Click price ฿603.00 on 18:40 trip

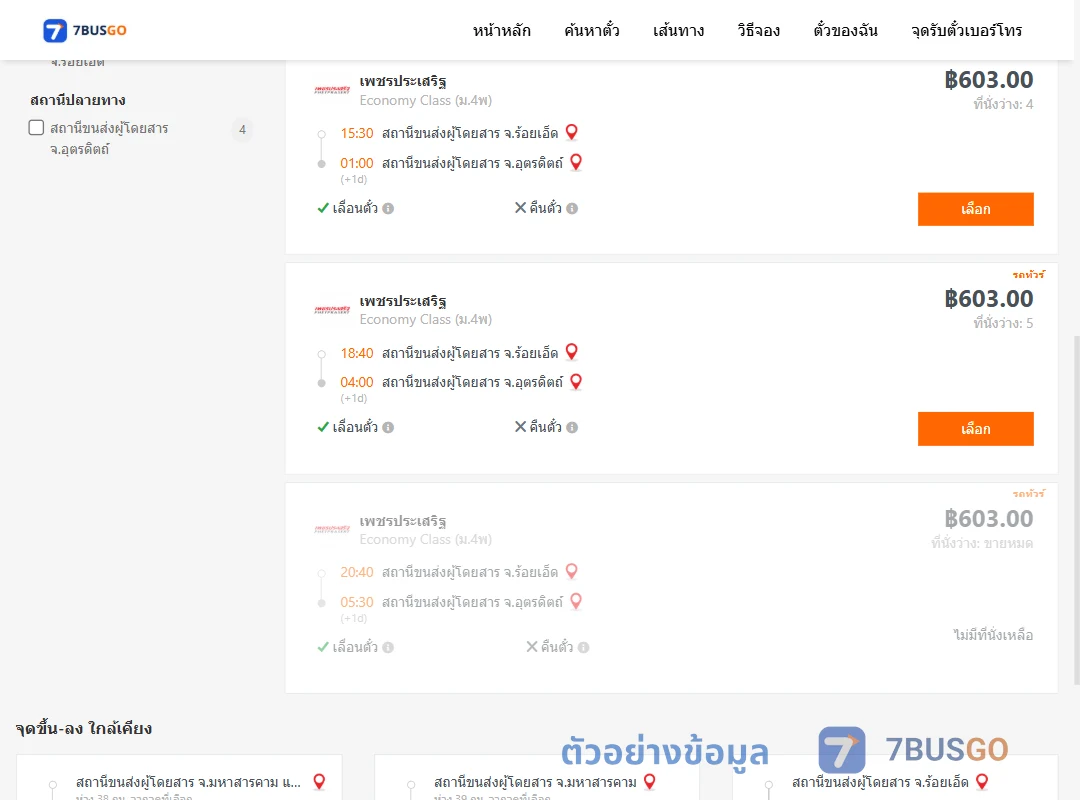[988, 298]
